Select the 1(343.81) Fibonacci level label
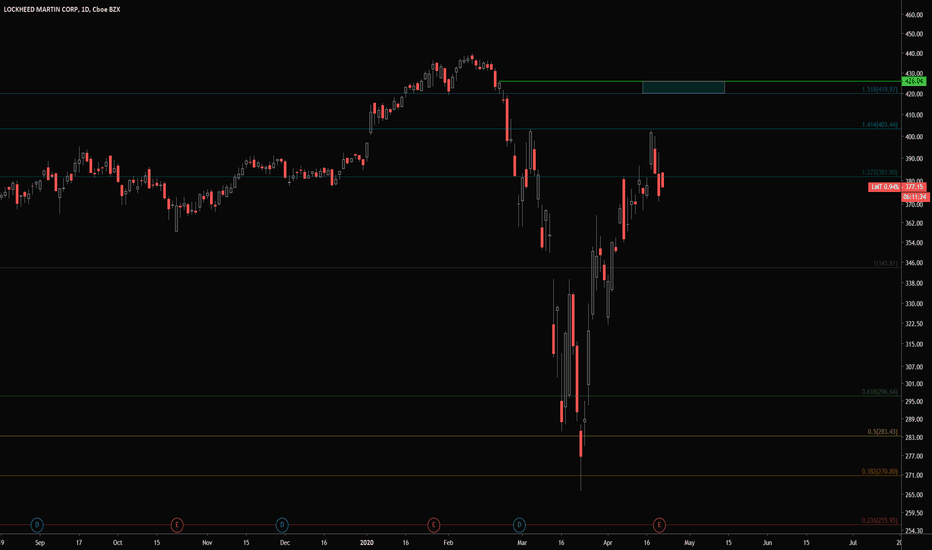Screen dimensions: 932x550 click(x=885, y=263)
